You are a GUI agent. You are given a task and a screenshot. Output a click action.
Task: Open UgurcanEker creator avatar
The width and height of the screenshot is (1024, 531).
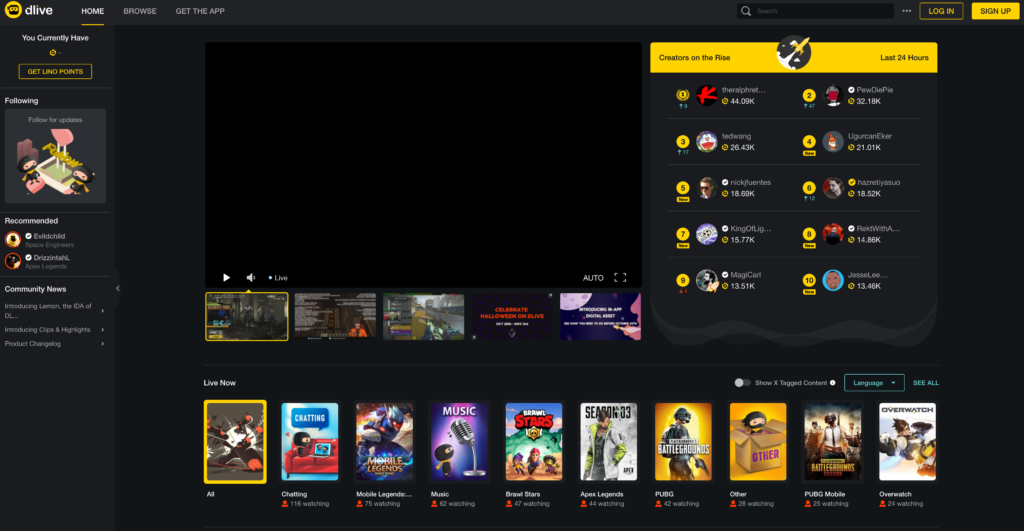[x=833, y=142]
